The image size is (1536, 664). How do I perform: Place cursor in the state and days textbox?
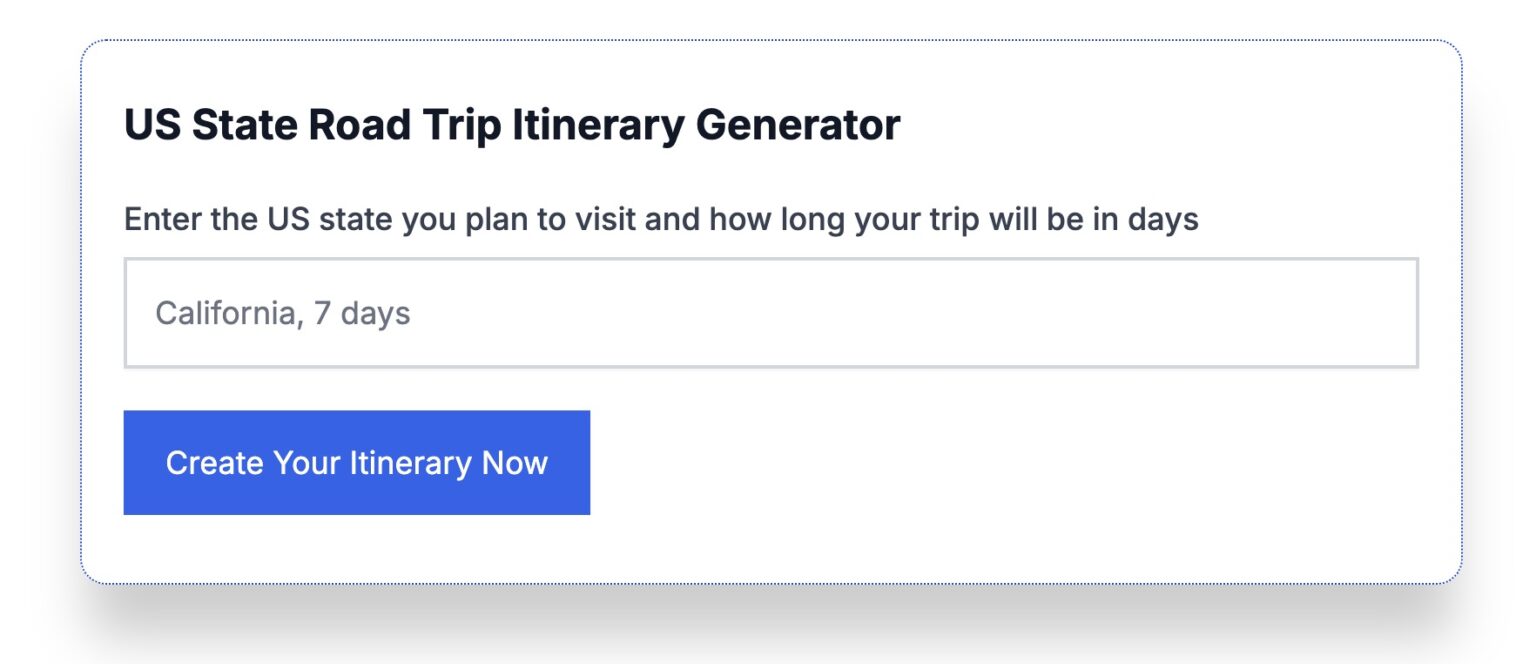point(770,313)
